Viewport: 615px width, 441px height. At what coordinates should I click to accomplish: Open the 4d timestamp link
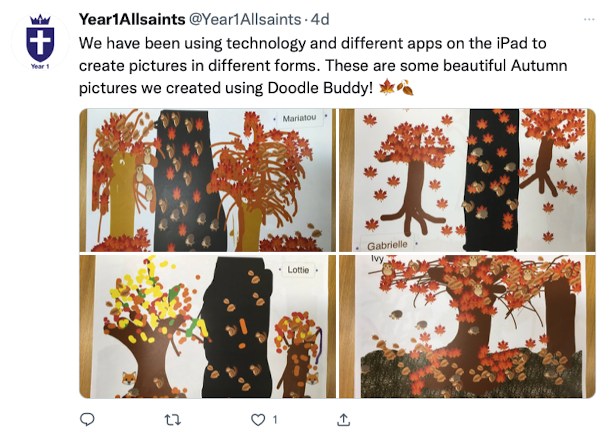(x=320, y=19)
